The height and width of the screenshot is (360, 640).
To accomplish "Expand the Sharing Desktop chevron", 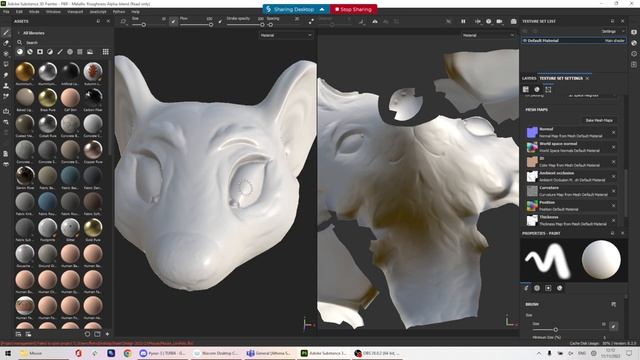I will click(322, 9).
